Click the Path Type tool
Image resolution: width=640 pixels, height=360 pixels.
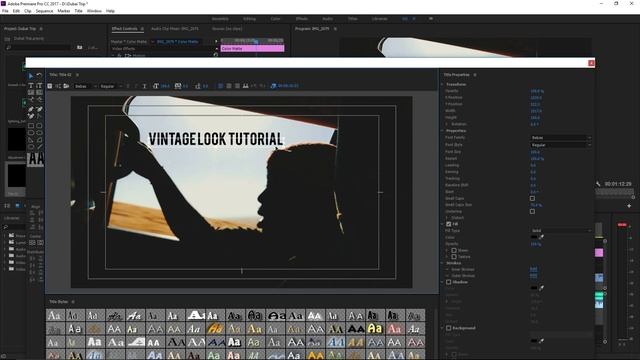pyautogui.click(x=31, y=99)
